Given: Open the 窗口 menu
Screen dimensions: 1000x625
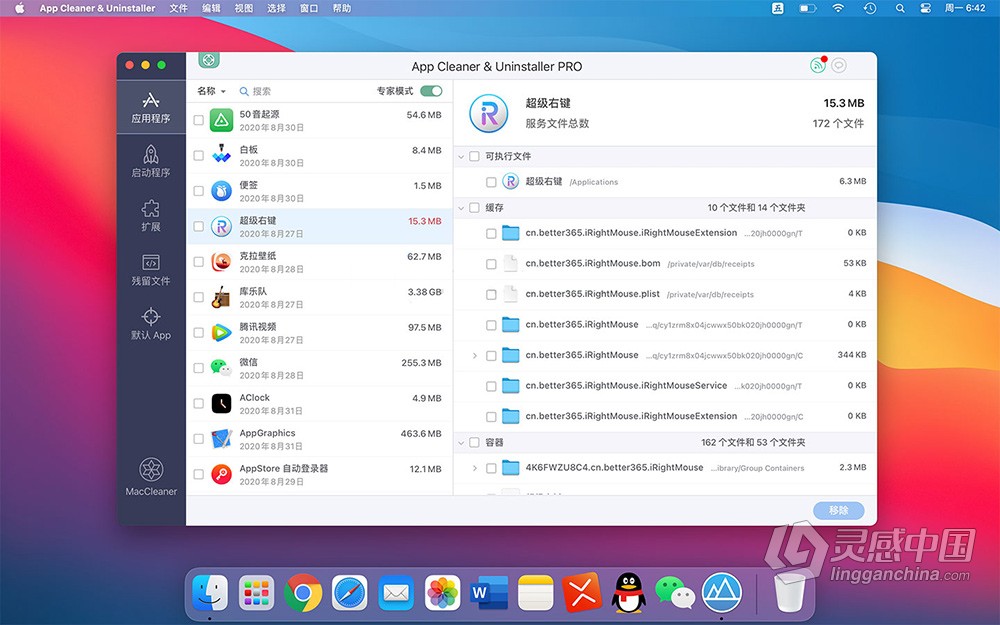Looking at the screenshot, I should (x=309, y=8).
